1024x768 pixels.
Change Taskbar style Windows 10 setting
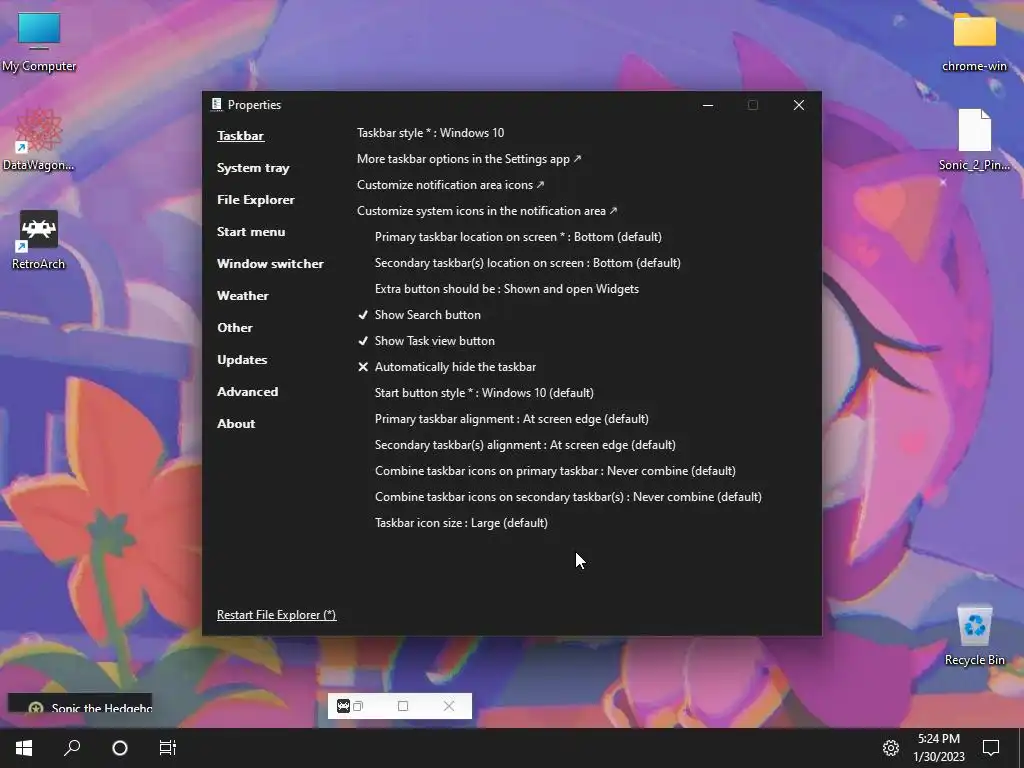(x=430, y=133)
